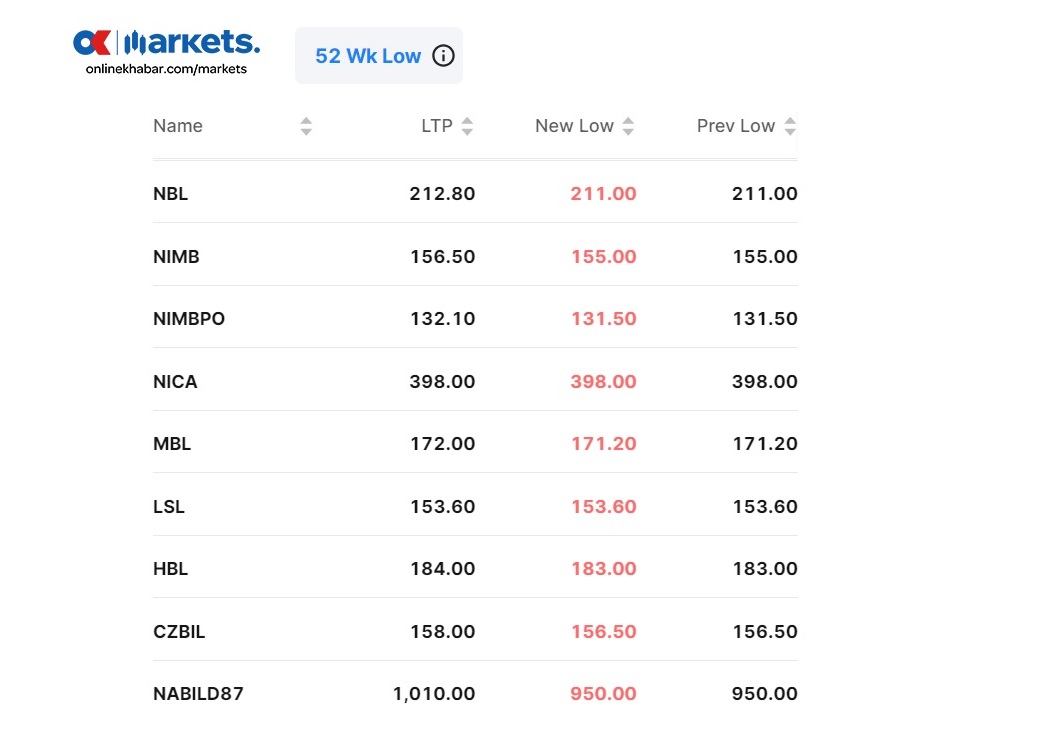
Task: Select NBL LTP value 212.80
Action: tap(442, 194)
